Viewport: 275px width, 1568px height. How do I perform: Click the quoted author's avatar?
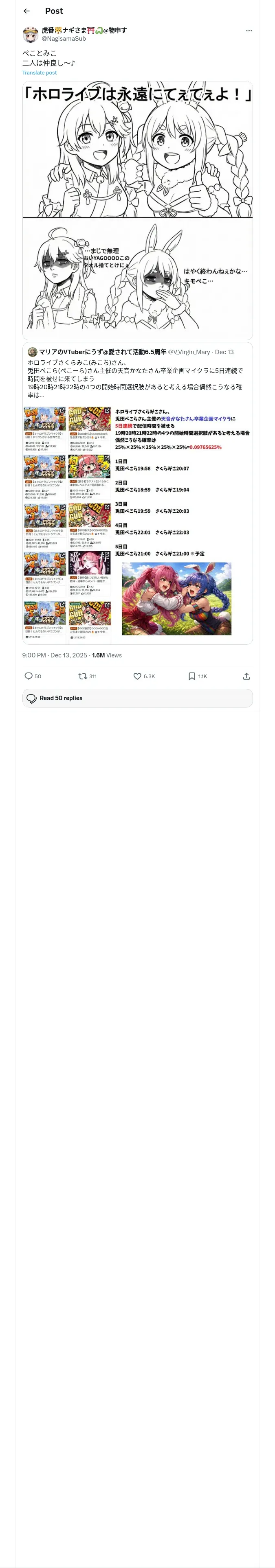pos(32,352)
